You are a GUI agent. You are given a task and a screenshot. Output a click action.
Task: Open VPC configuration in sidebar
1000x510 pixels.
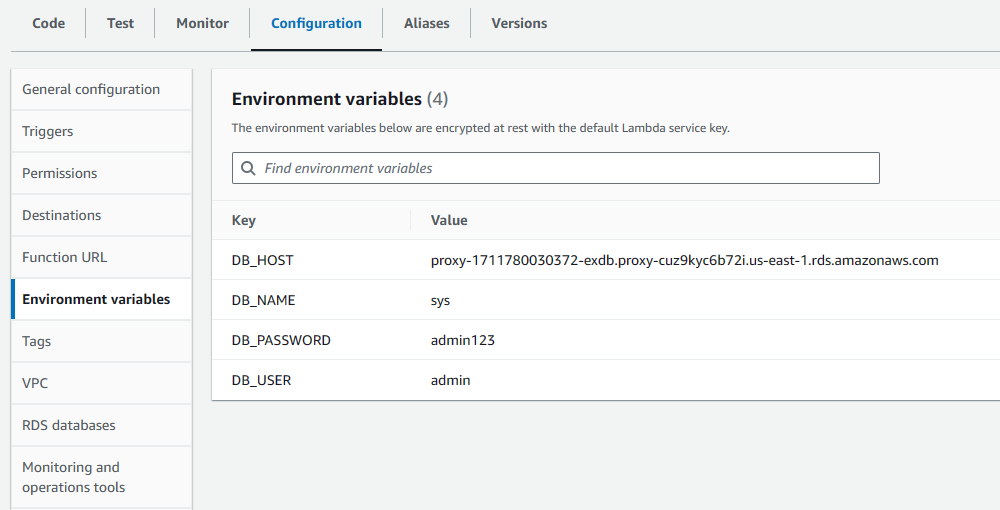[x=35, y=383]
